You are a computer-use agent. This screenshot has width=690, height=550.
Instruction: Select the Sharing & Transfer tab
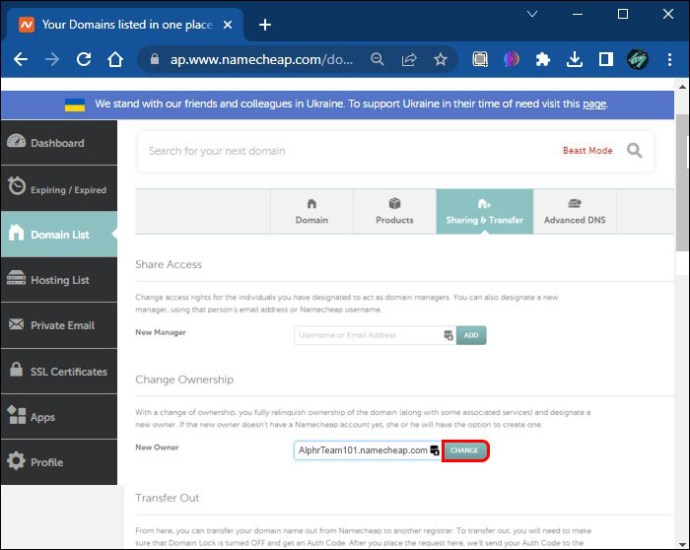coord(484,211)
